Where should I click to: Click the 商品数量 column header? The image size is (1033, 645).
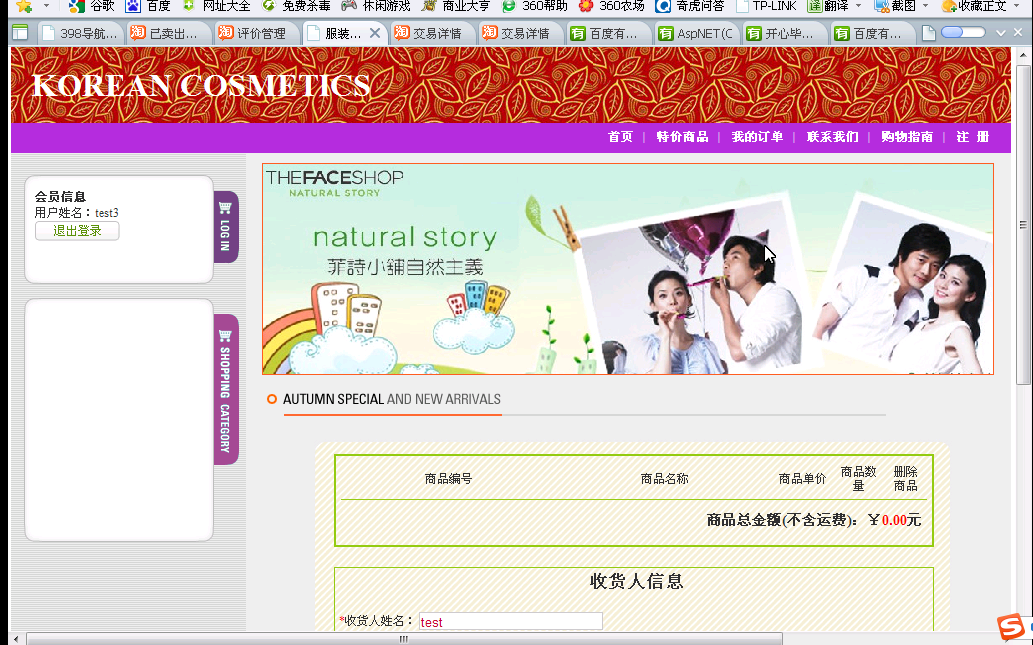(x=858, y=479)
